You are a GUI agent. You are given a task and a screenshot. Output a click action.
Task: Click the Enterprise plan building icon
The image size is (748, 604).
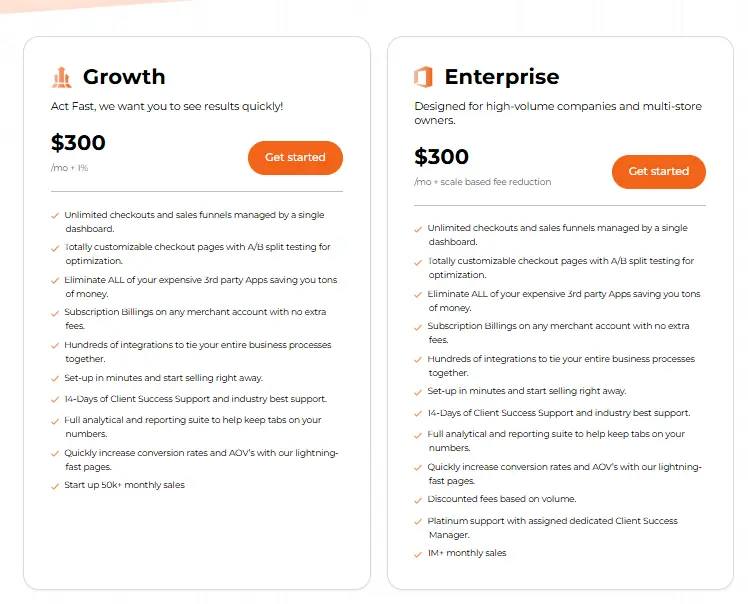coord(423,77)
